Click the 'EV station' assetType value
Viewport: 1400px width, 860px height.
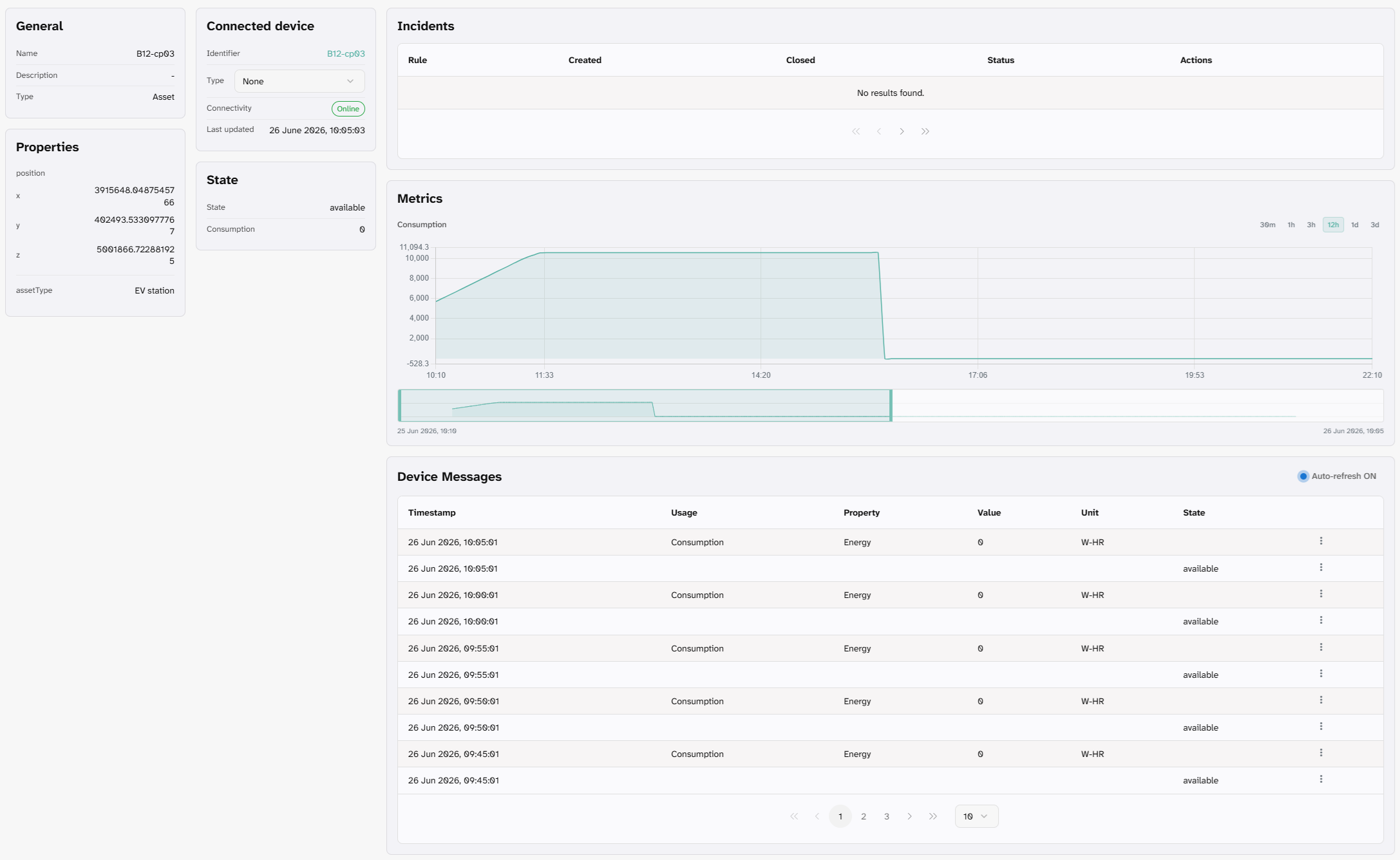(155, 290)
